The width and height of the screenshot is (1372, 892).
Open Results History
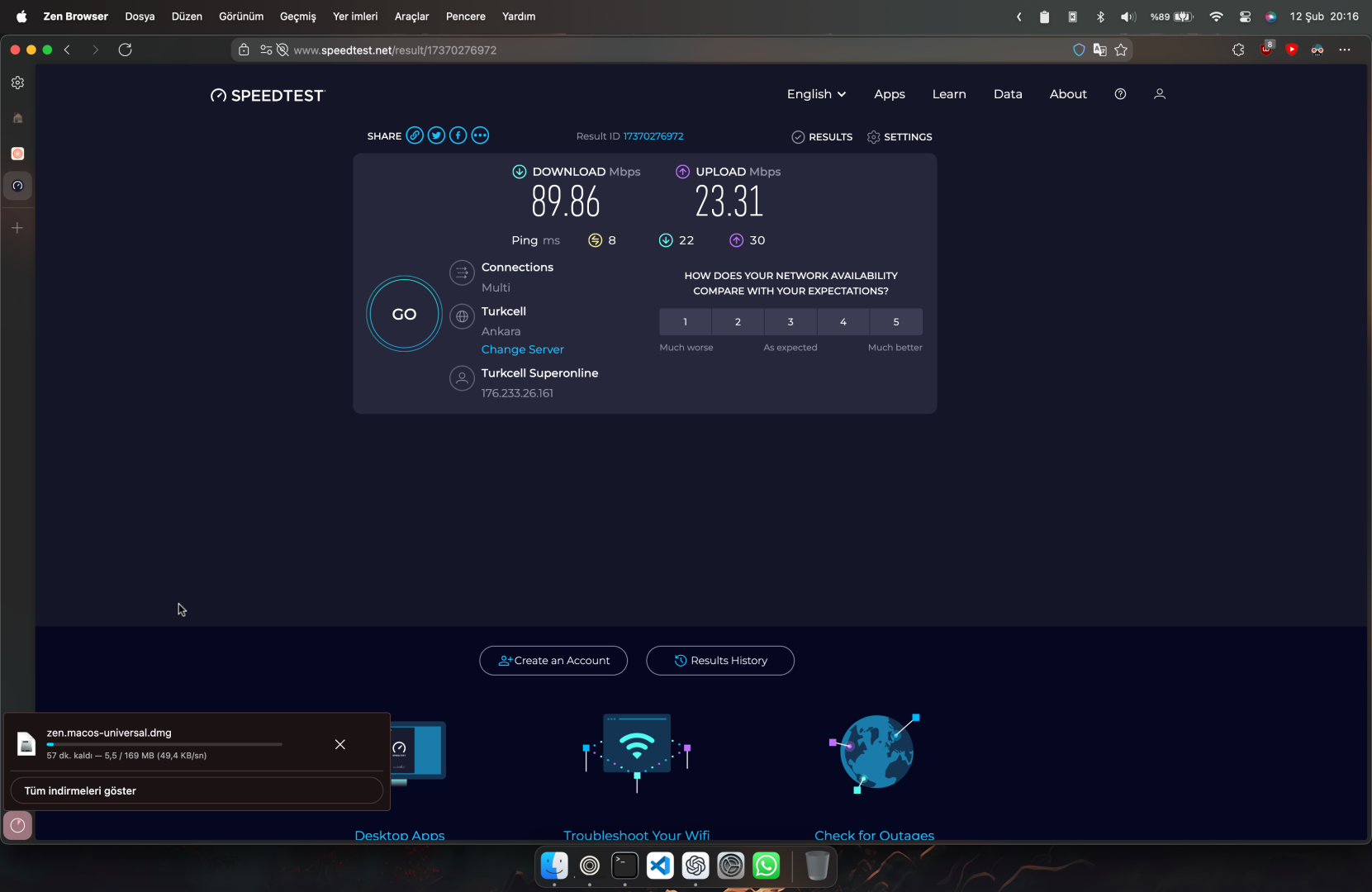click(x=720, y=661)
